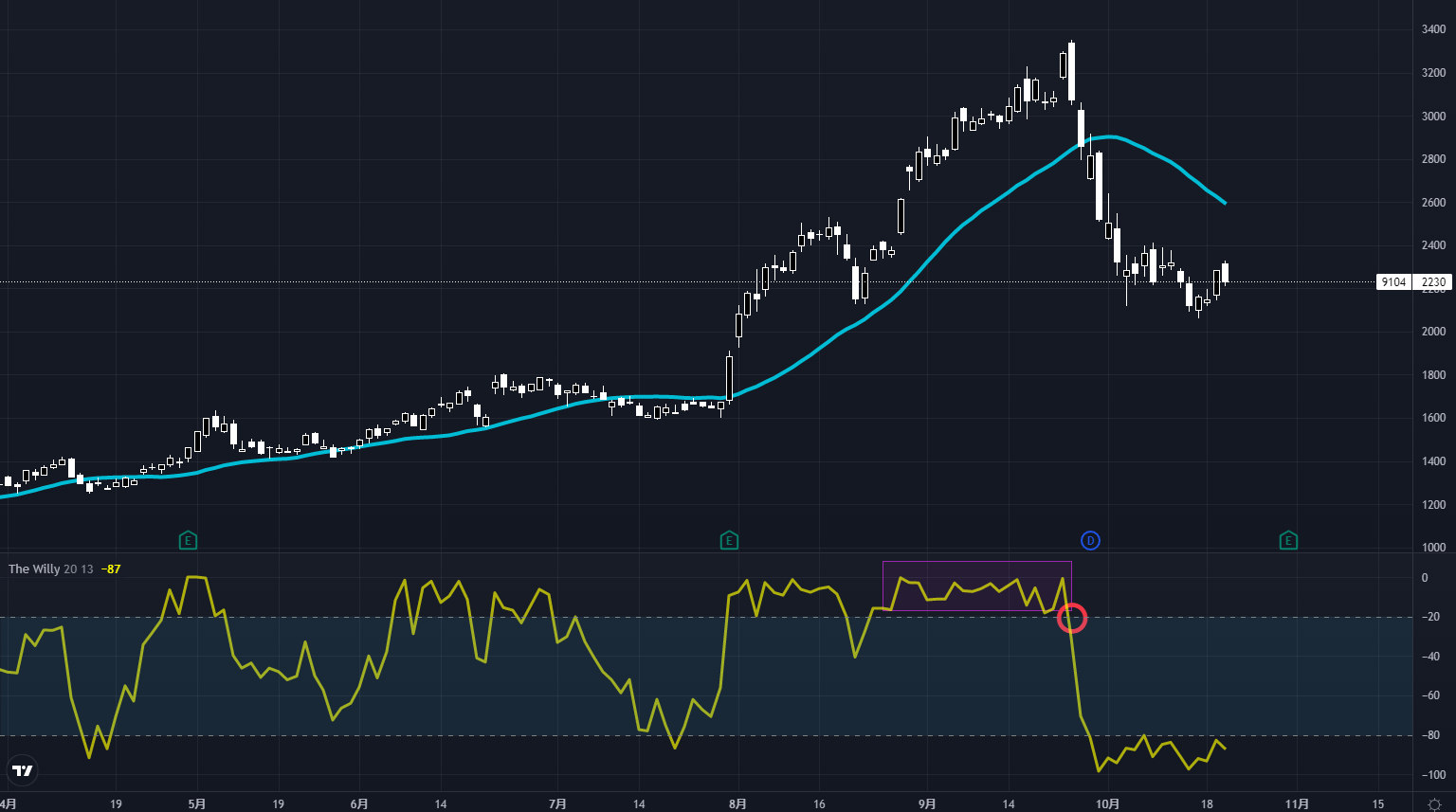Screen dimensions: 1456x812
Task: Click the earnings E marker near August
Action: [x=729, y=541]
